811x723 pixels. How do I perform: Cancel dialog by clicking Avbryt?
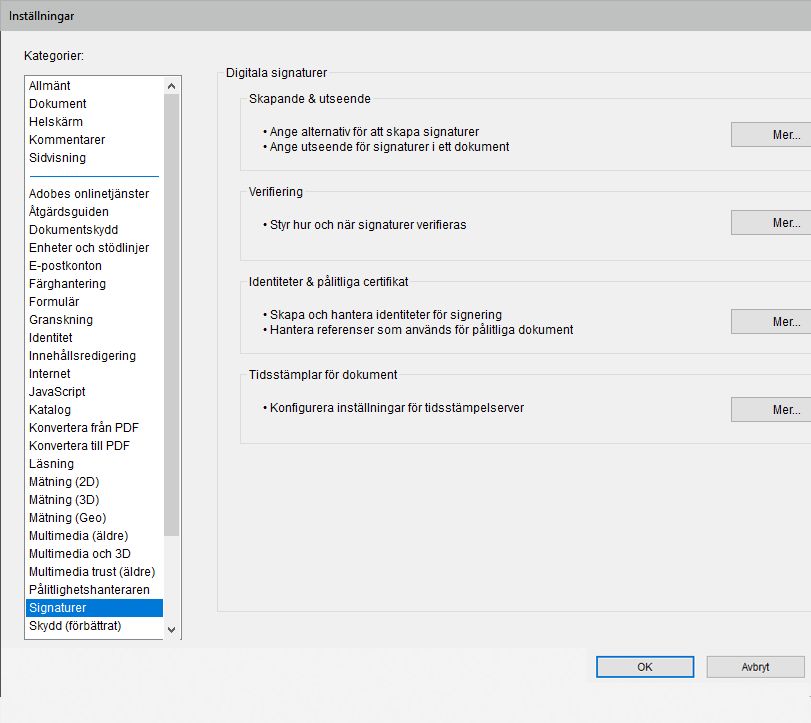[x=755, y=666]
